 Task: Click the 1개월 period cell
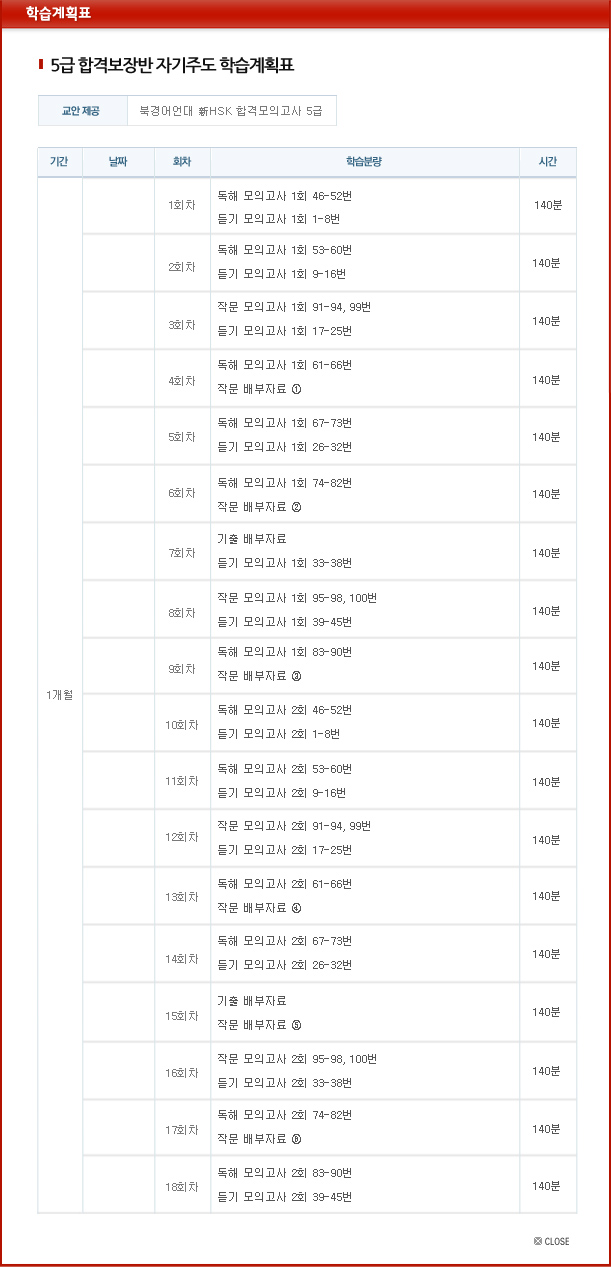tap(59, 695)
